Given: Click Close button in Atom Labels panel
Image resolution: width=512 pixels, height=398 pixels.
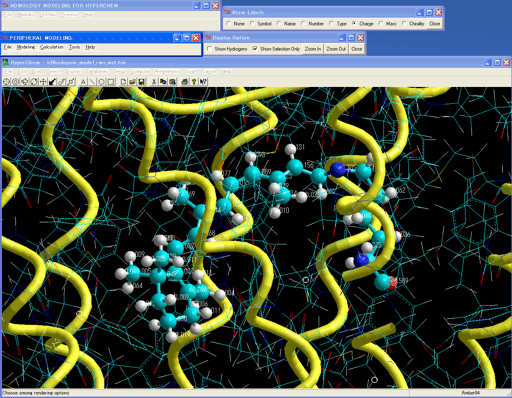Looking at the screenshot, I should 435,24.
